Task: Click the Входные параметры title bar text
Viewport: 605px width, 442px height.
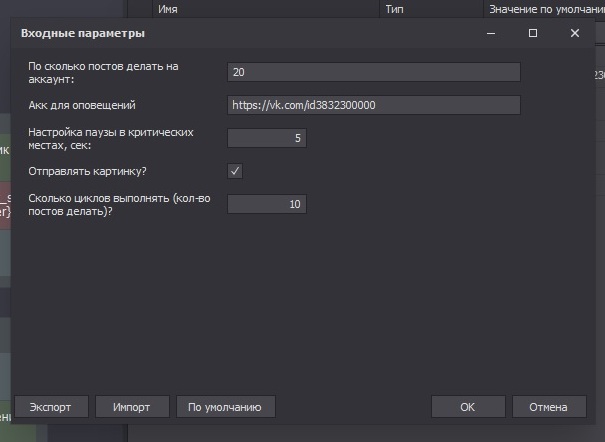Action: click(83, 33)
